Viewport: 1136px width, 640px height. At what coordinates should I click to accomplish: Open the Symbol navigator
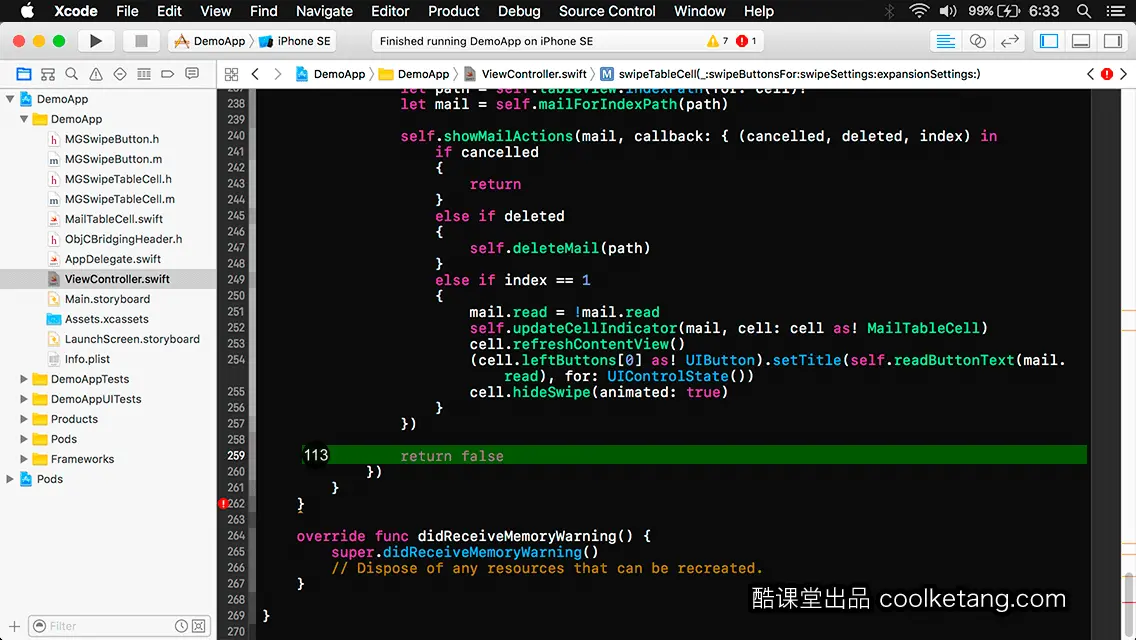(48, 74)
